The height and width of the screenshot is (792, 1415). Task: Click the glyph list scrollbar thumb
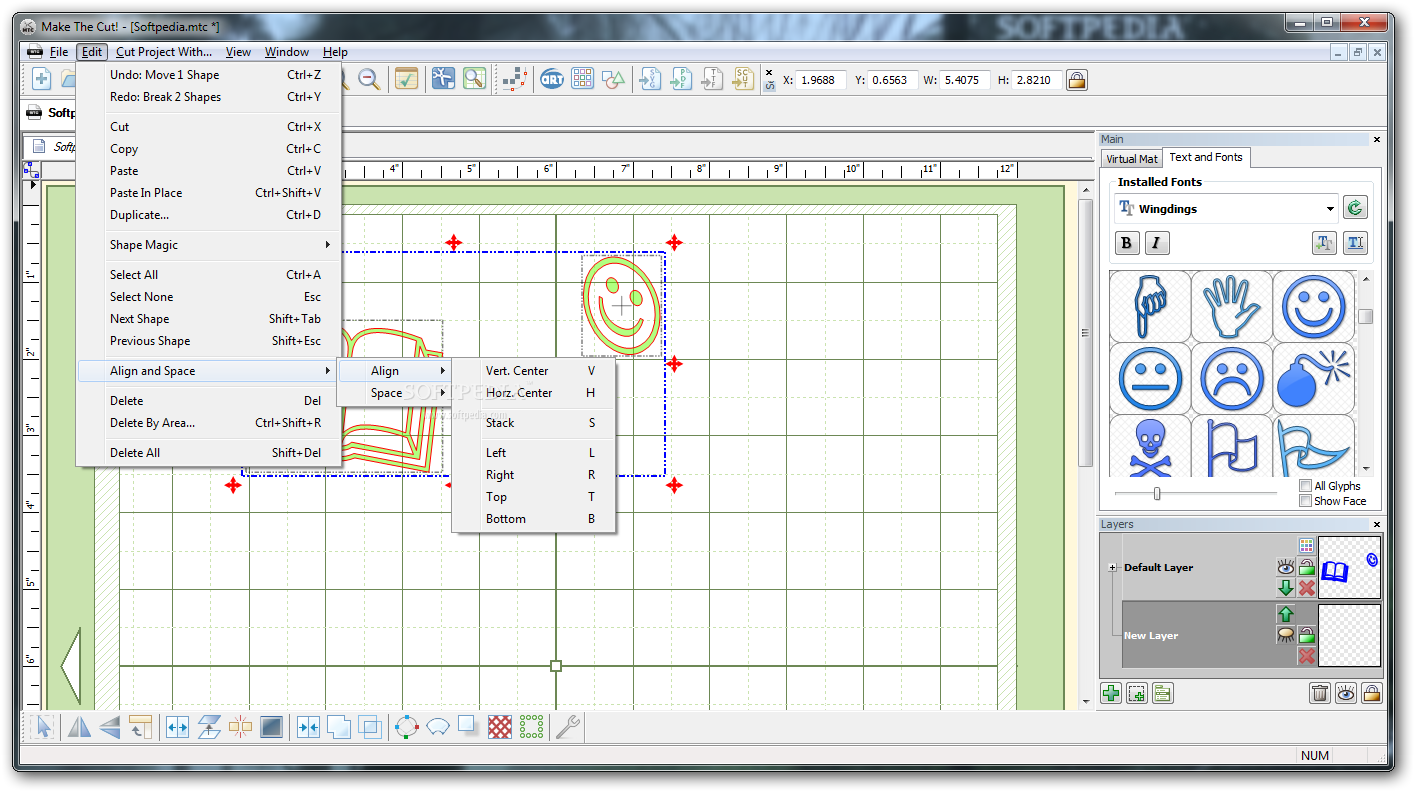pos(1365,316)
